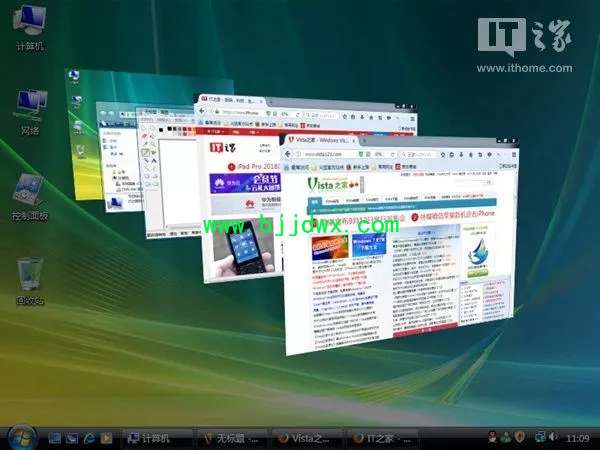Click the network tray icon
600x450 pixels.
click(540, 436)
